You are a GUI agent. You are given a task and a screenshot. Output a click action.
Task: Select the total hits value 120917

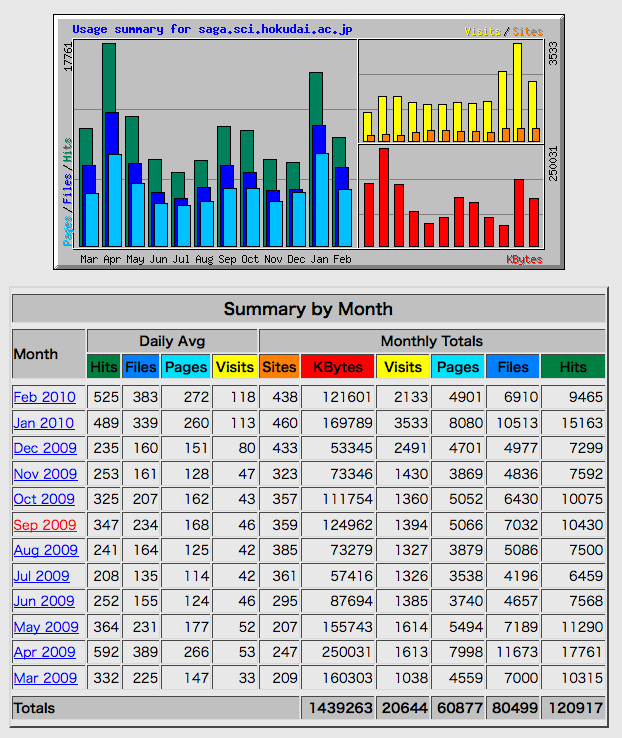coord(575,708)
